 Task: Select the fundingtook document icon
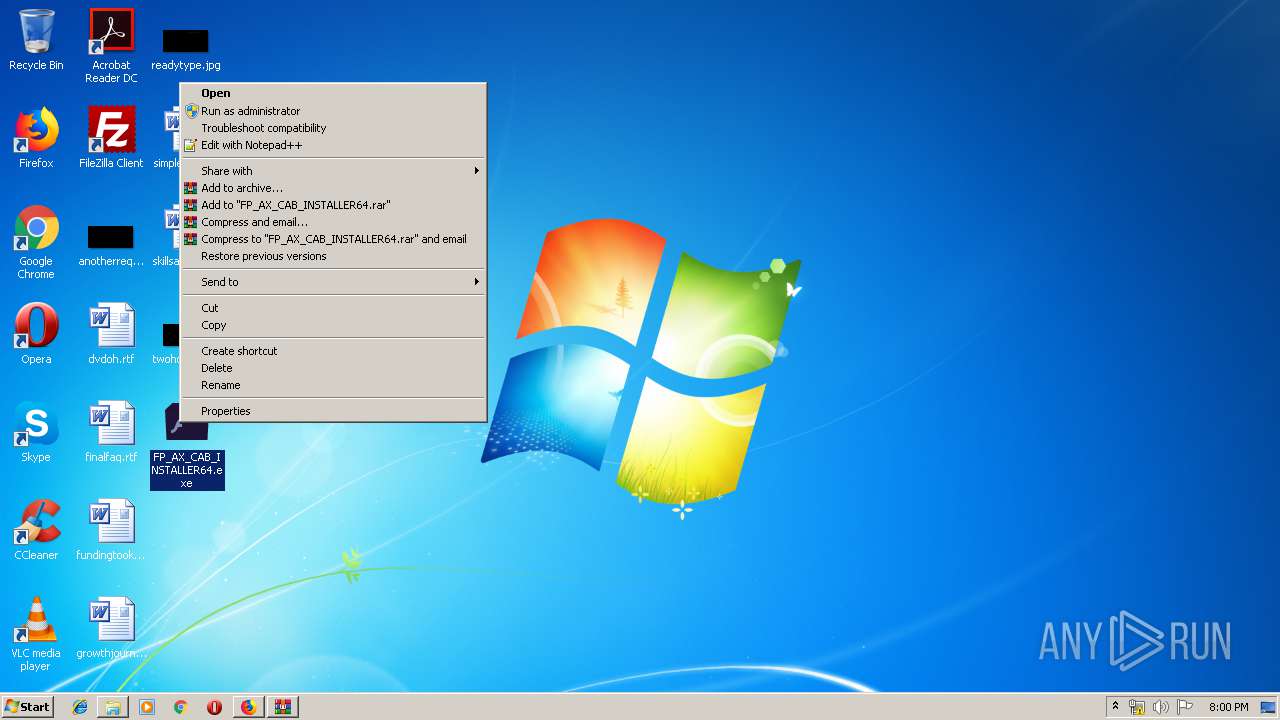point(111,530)
